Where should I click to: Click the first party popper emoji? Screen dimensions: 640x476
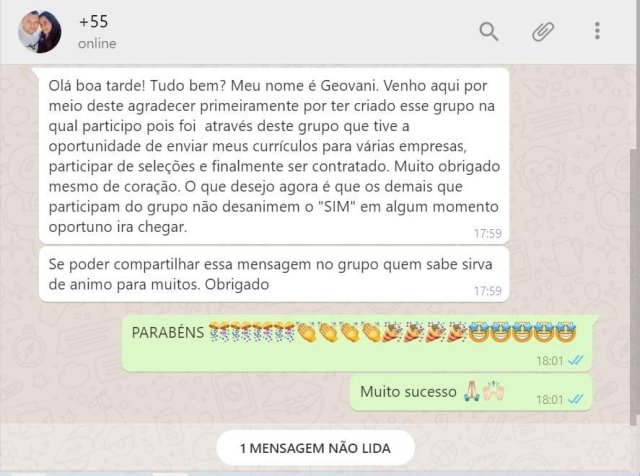coord(392,332)
